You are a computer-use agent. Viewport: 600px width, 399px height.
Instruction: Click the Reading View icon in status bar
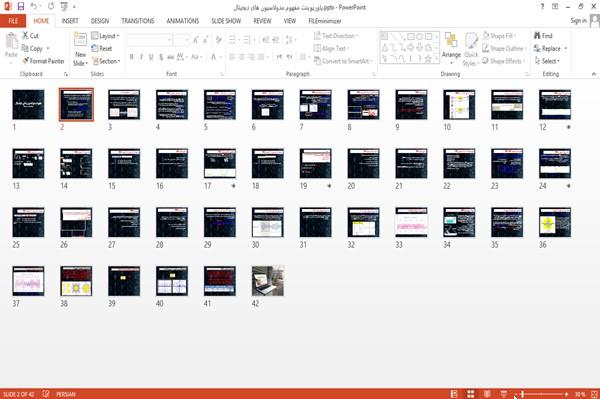pyautogui.click(x=487, y=394)
